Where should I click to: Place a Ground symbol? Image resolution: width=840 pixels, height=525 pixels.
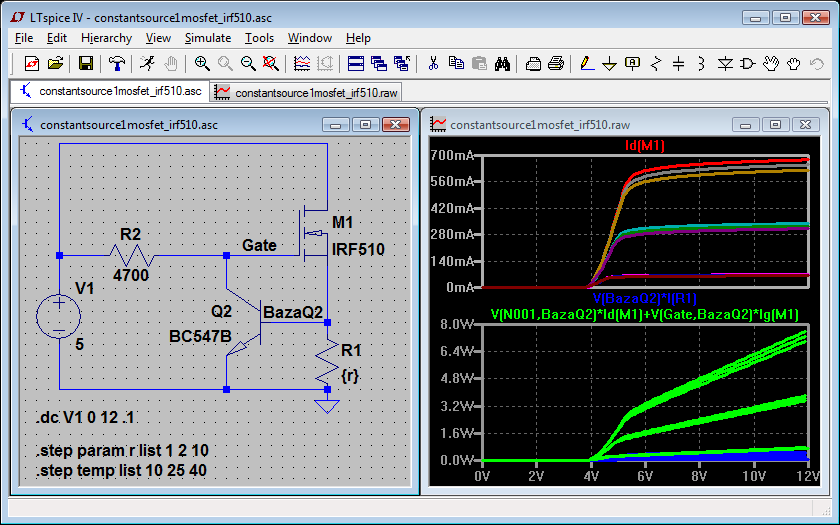(x=610, y=64)
